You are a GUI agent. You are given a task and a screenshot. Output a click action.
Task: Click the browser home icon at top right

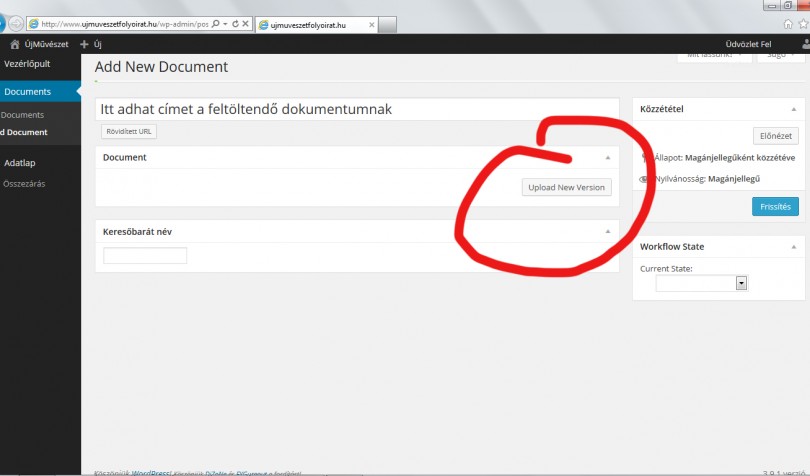pyautogui.click(x=789, y=23)
